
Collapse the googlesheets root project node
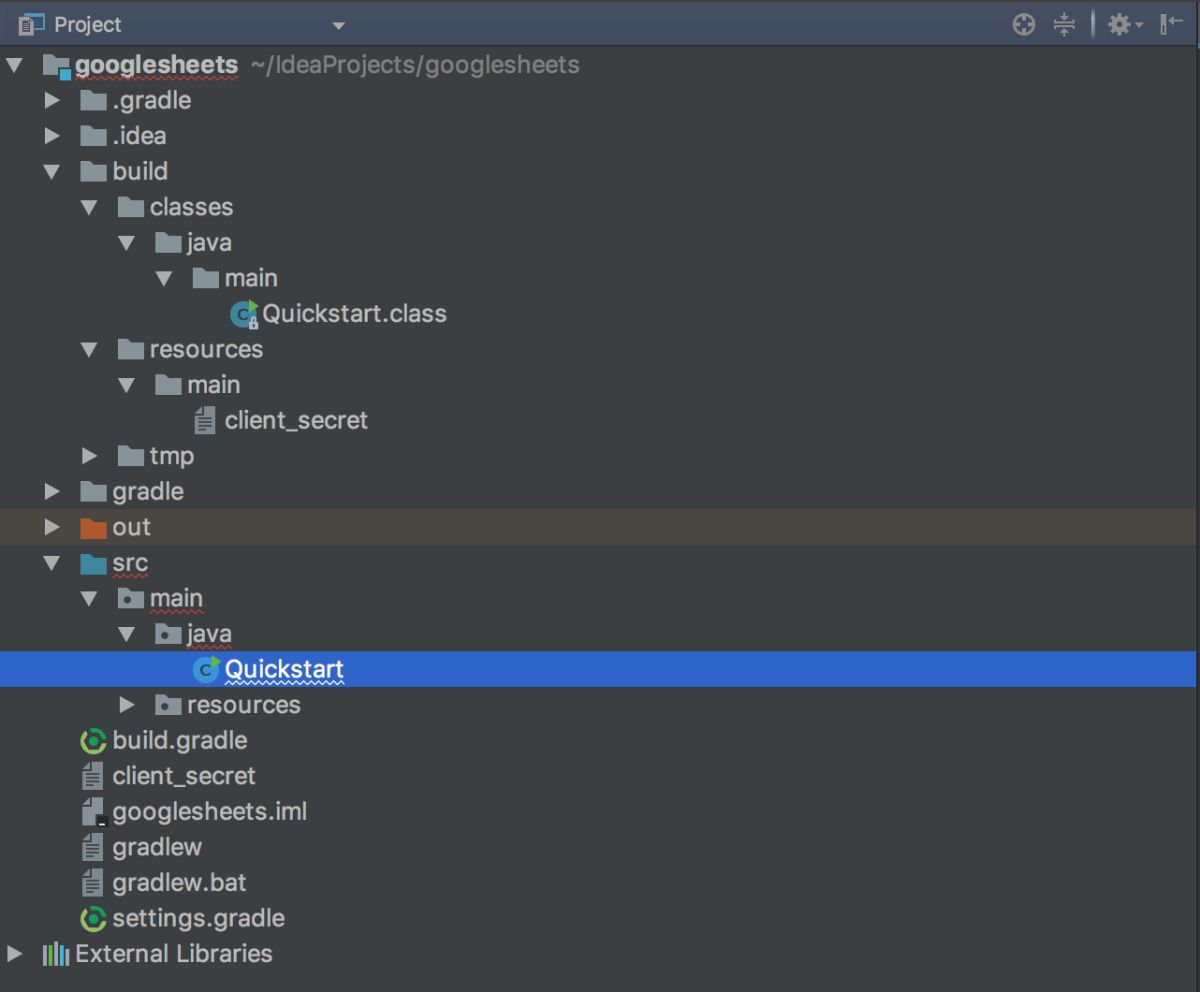point(14,66)
